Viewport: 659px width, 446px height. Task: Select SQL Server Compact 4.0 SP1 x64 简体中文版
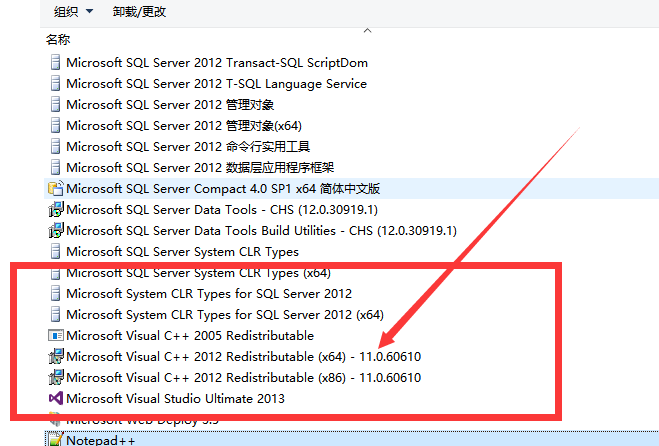[223, 188]
